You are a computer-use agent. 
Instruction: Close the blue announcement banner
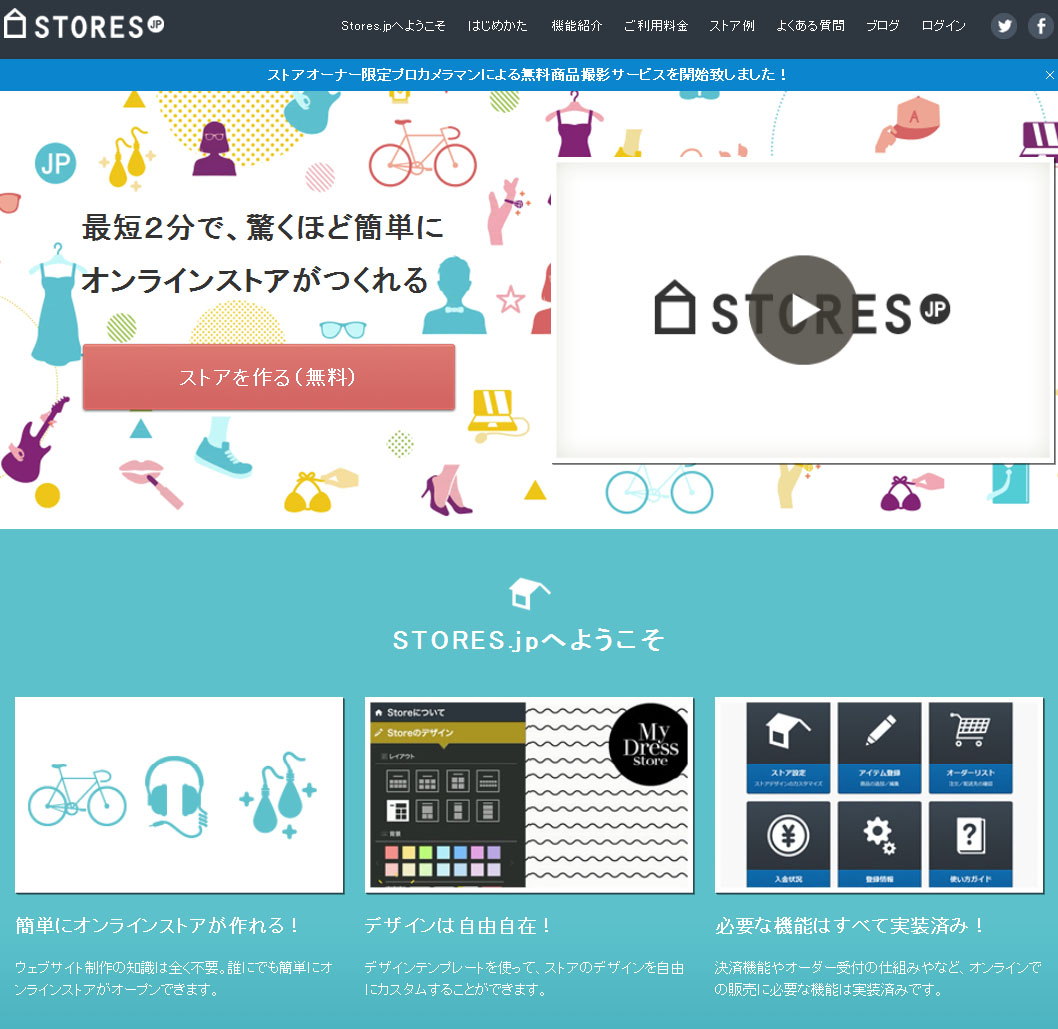[x=1049, y=75]
